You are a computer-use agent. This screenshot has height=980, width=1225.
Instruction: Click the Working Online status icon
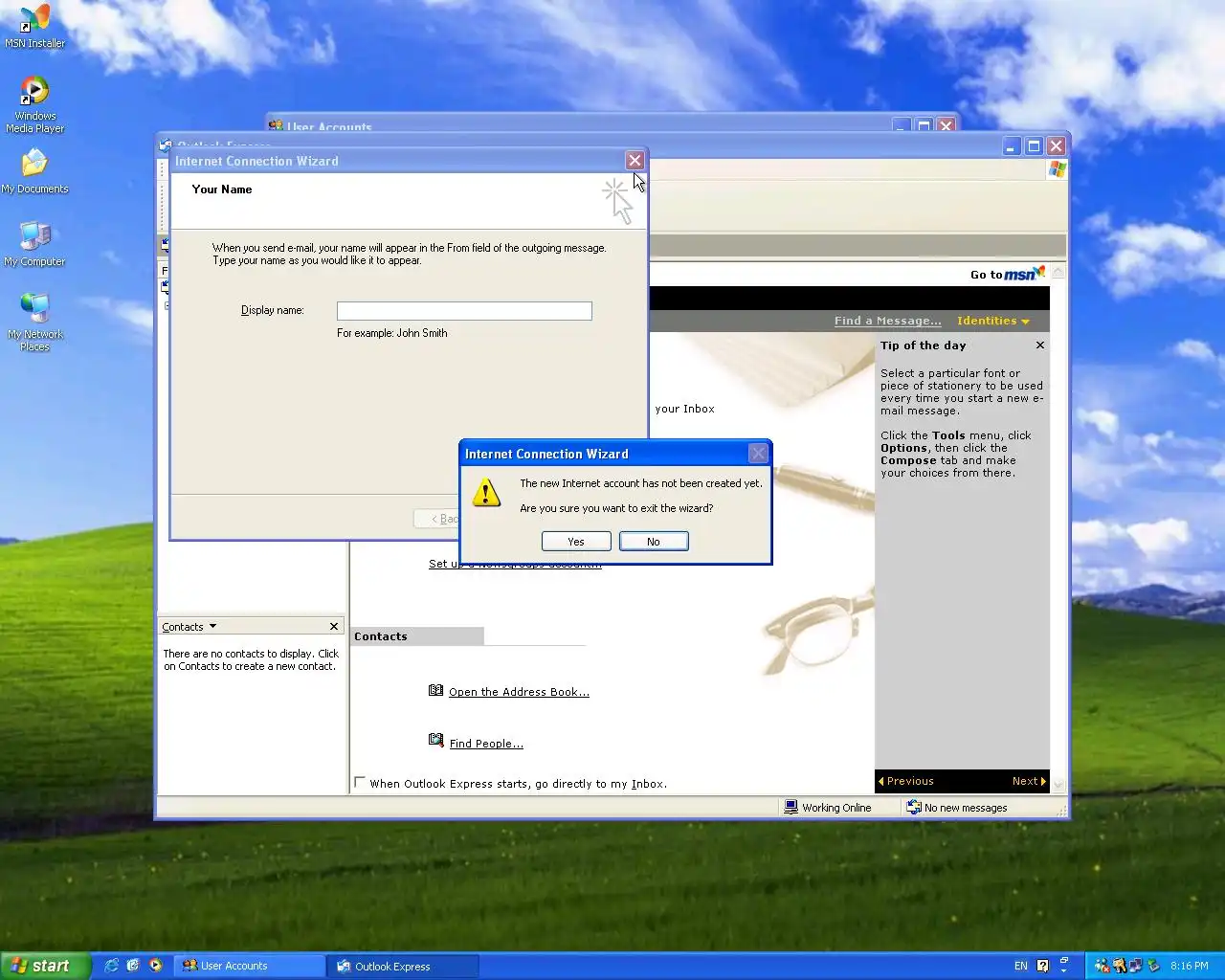[791, 807]
